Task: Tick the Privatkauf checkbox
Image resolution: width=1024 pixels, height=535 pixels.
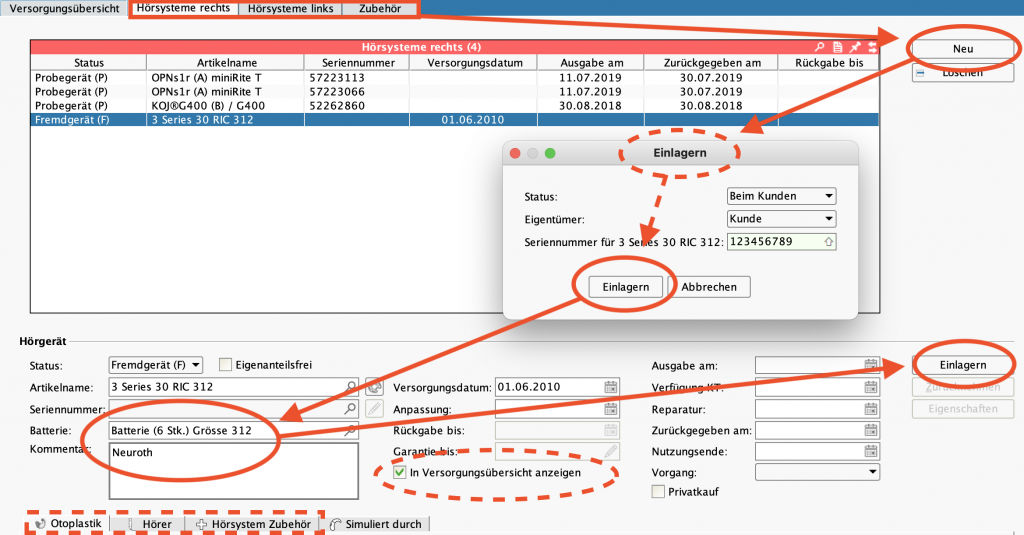Action: click(657, 492)
